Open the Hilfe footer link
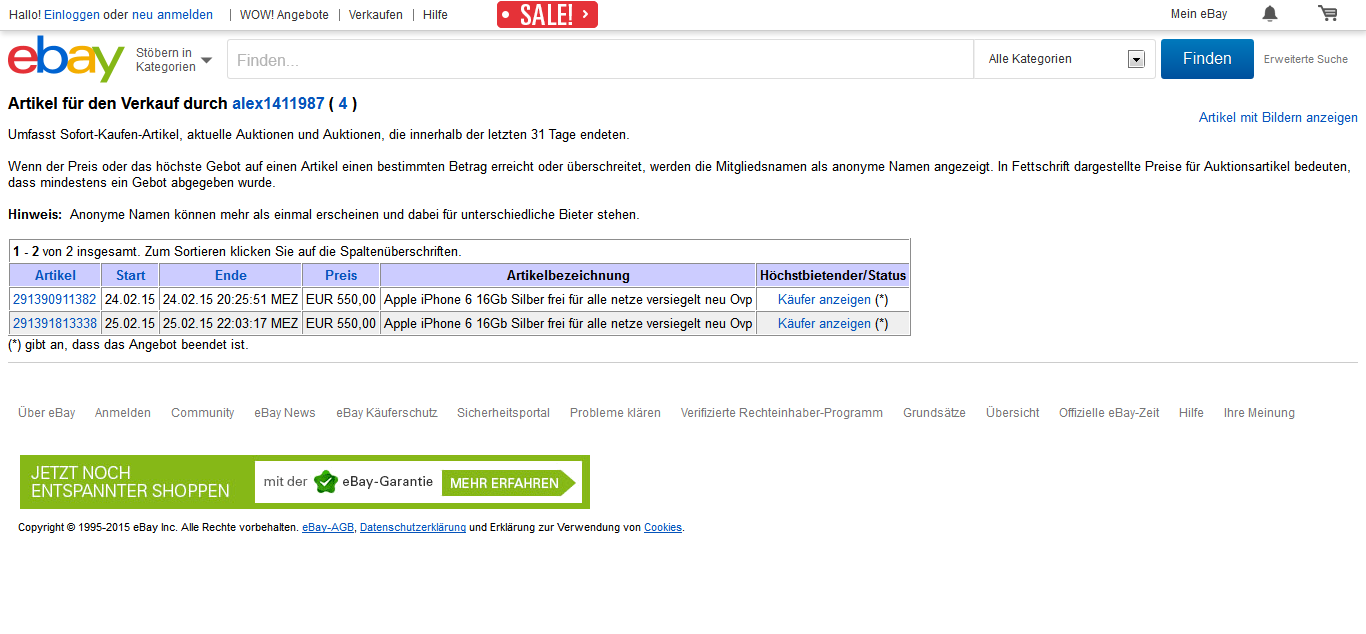1366x634 pixels. [x=1191, y=413]
